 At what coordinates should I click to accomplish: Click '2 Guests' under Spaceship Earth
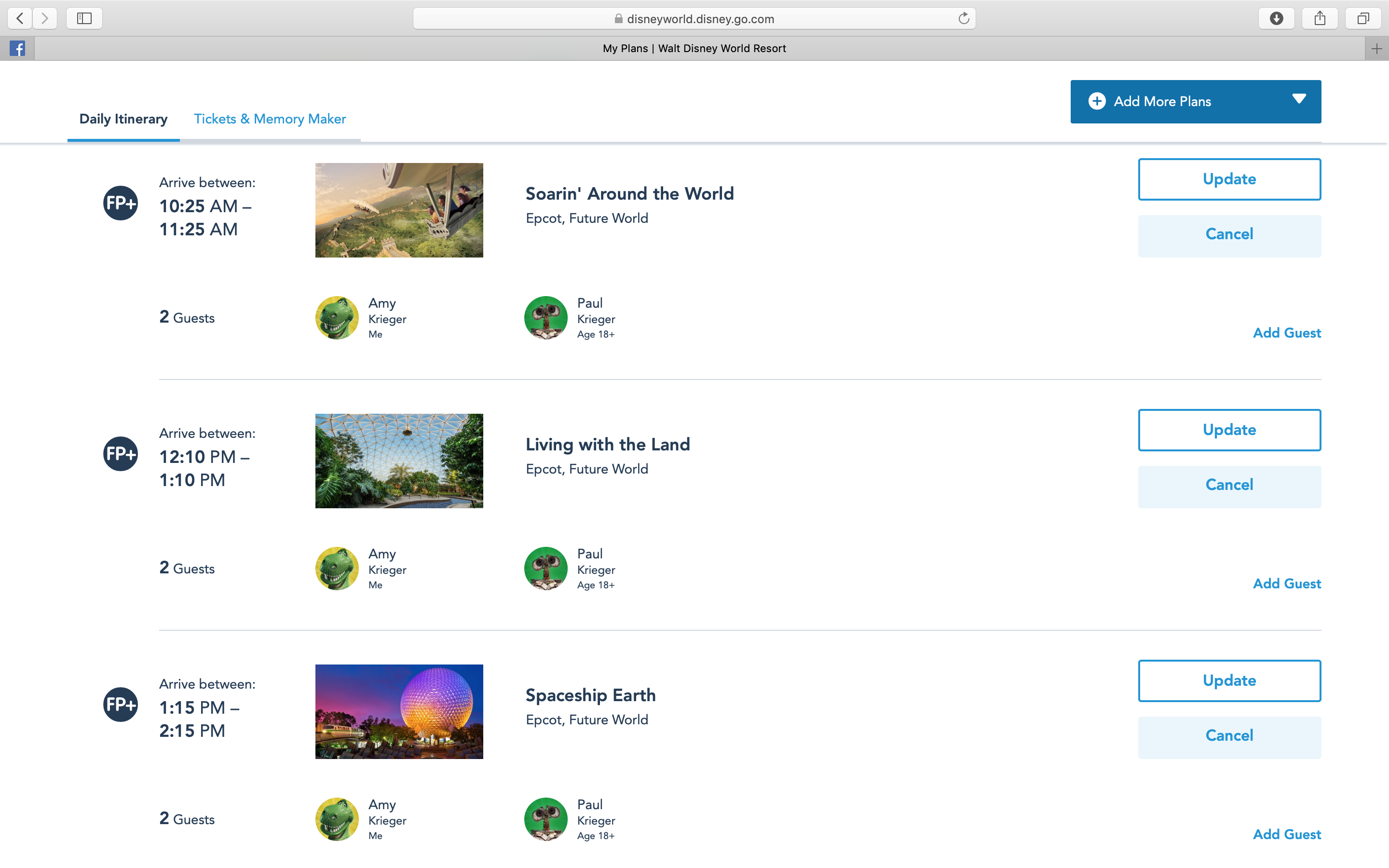187,819
